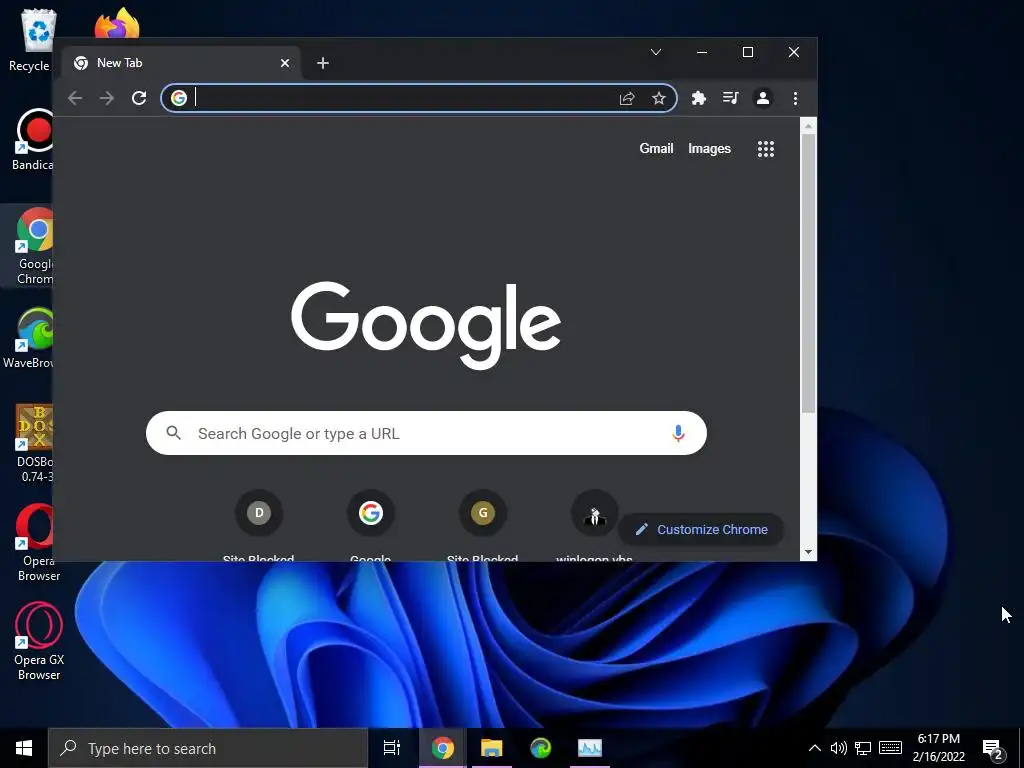This screenshot has height=768, width=1024.
Task: Open the Google shortcut tile
Action: coord(370,525)
